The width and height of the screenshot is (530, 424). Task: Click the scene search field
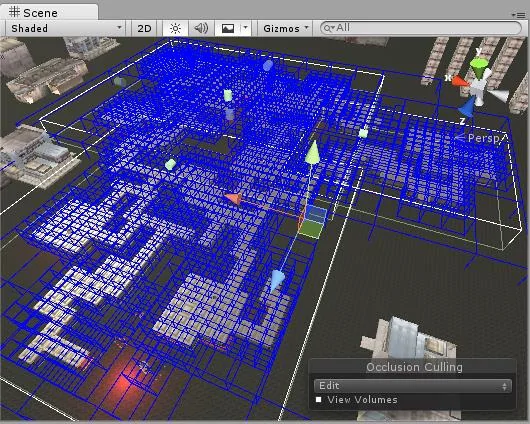coord(420,28)
